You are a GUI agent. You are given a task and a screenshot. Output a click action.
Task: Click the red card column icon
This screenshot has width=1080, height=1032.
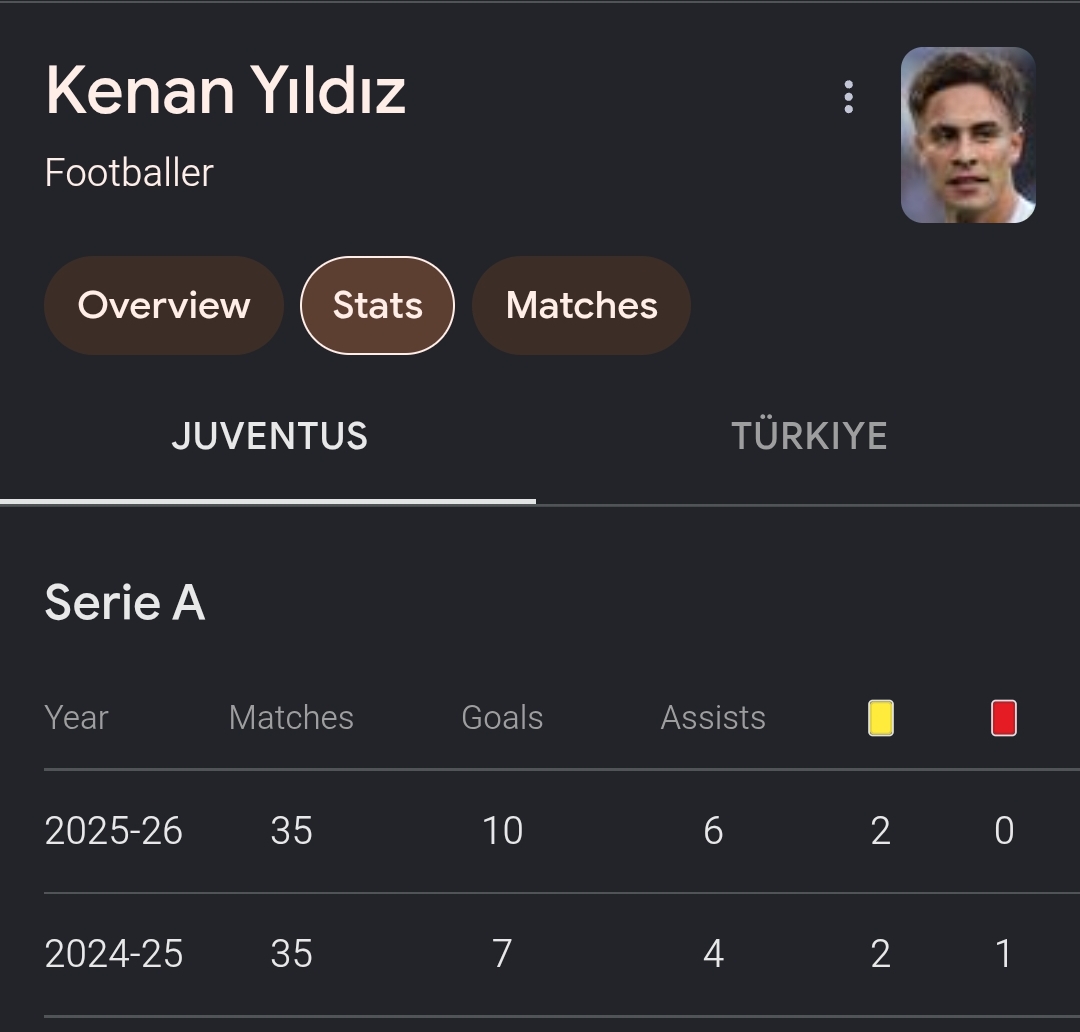[x=1004, y=718]
